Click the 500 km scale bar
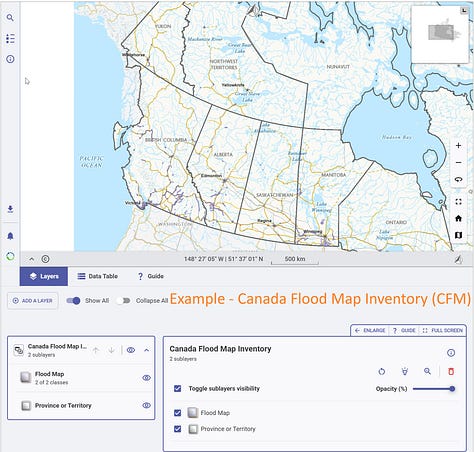The width and height of the screenshot is (474, 452). (295, 259)
